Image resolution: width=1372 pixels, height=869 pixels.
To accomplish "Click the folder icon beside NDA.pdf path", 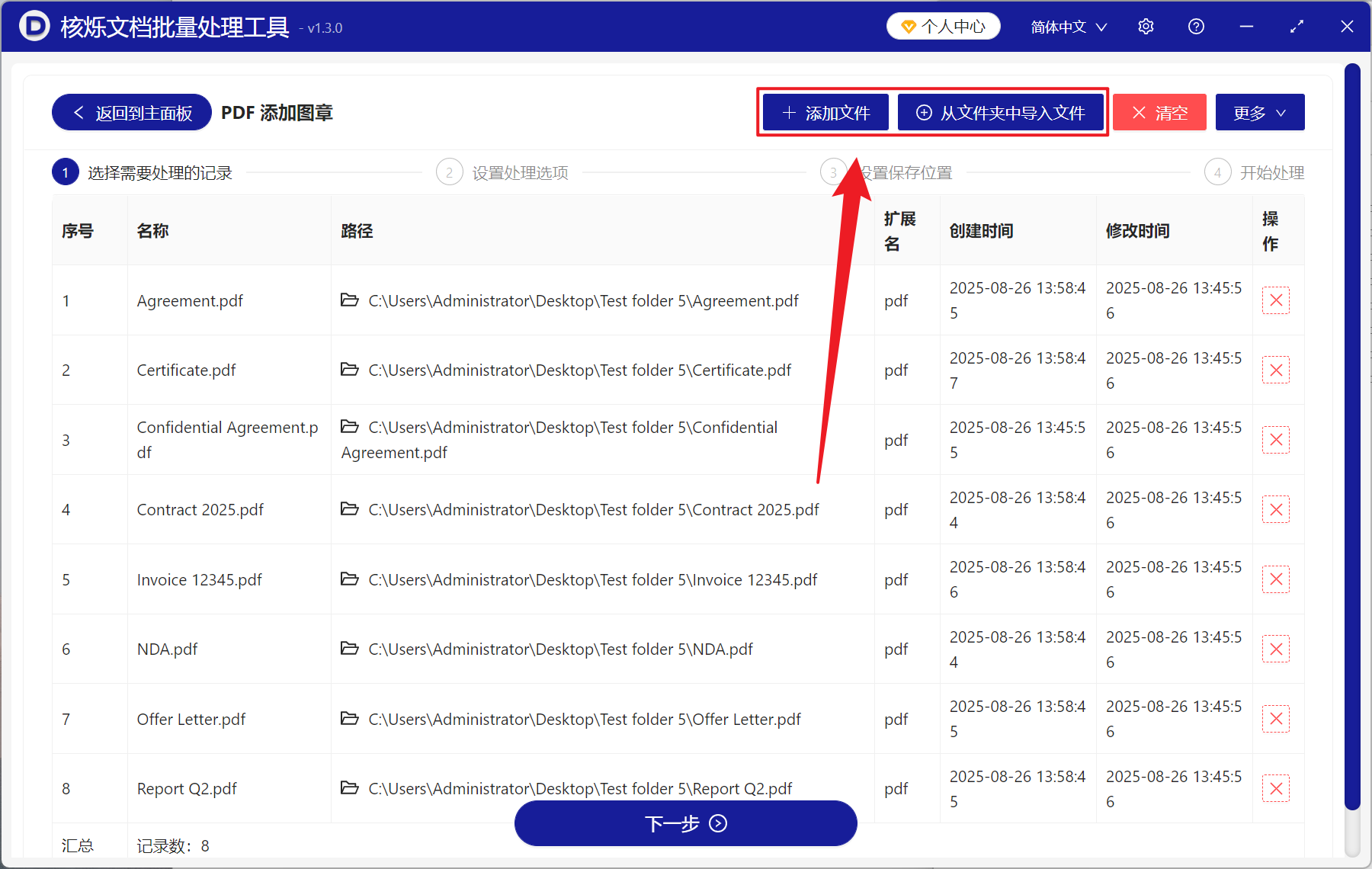I will pyautogui.click(x=351, y=649).
